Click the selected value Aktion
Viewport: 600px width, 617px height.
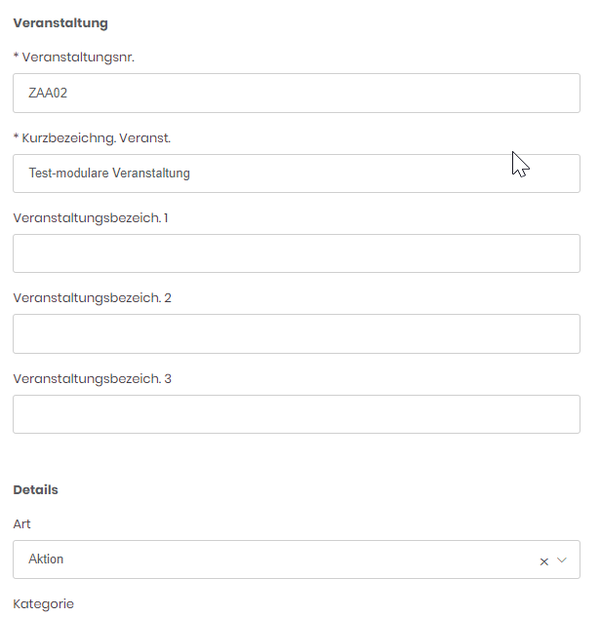click(x=46, y=559)
